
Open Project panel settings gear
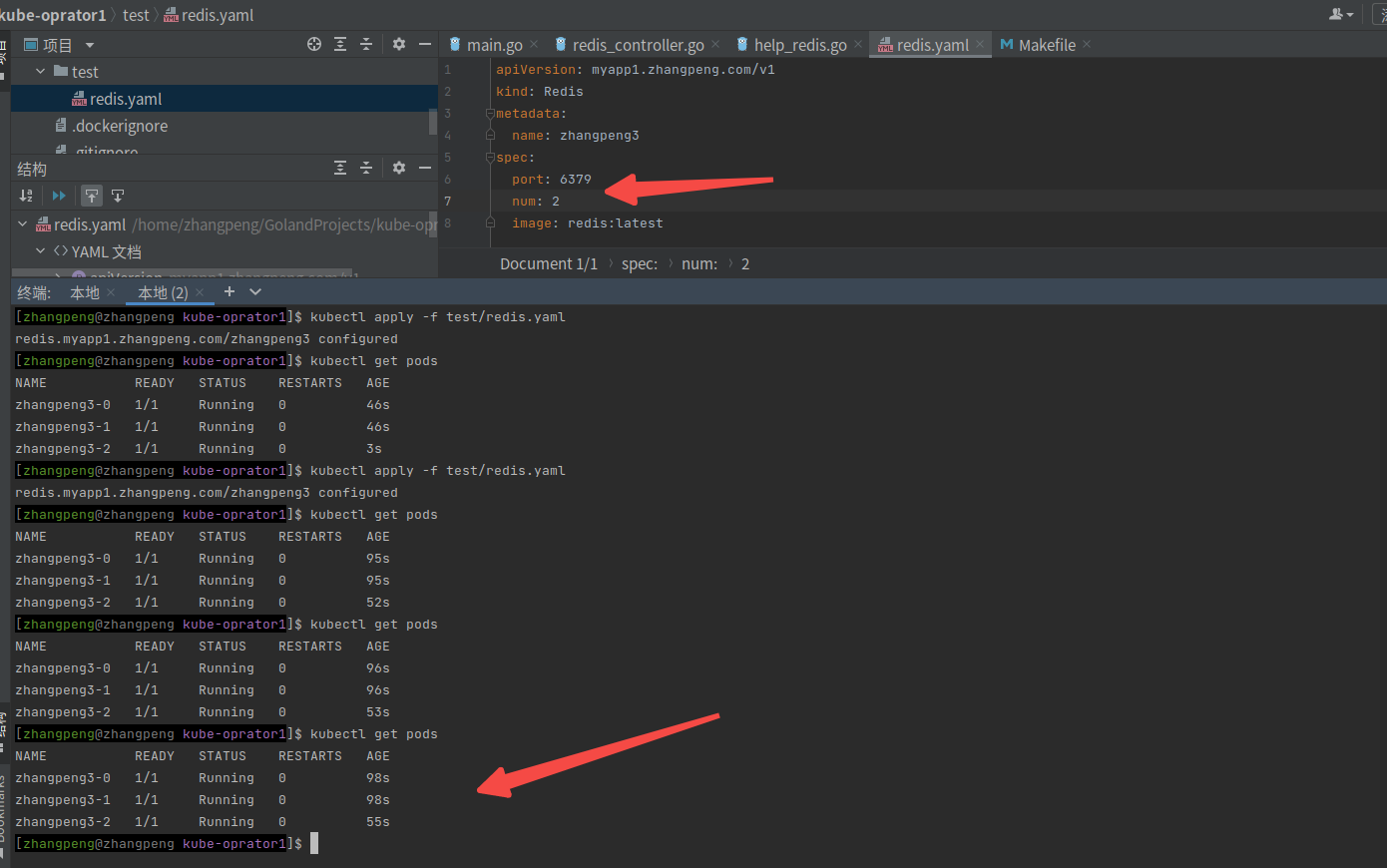click(x=399, y=44)
